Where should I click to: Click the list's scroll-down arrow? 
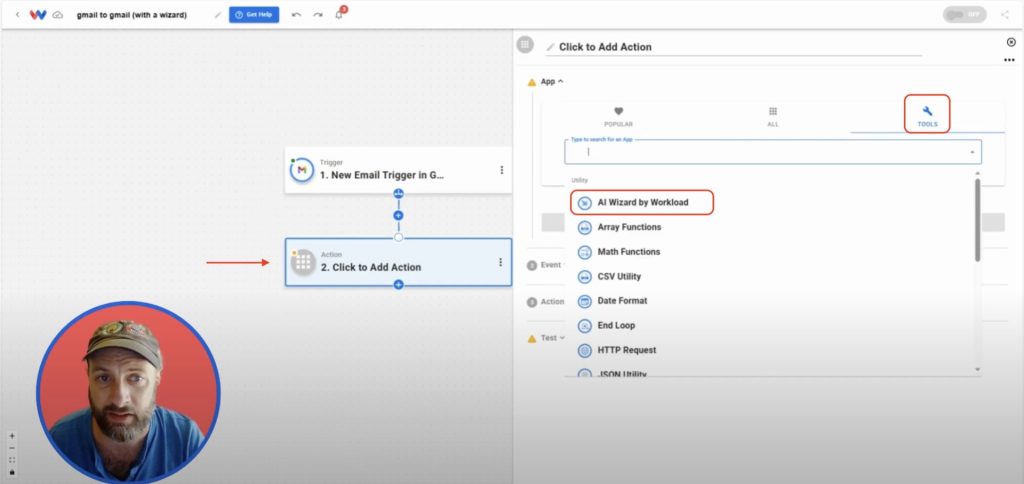pyautogui.click(x=977, y=370)
